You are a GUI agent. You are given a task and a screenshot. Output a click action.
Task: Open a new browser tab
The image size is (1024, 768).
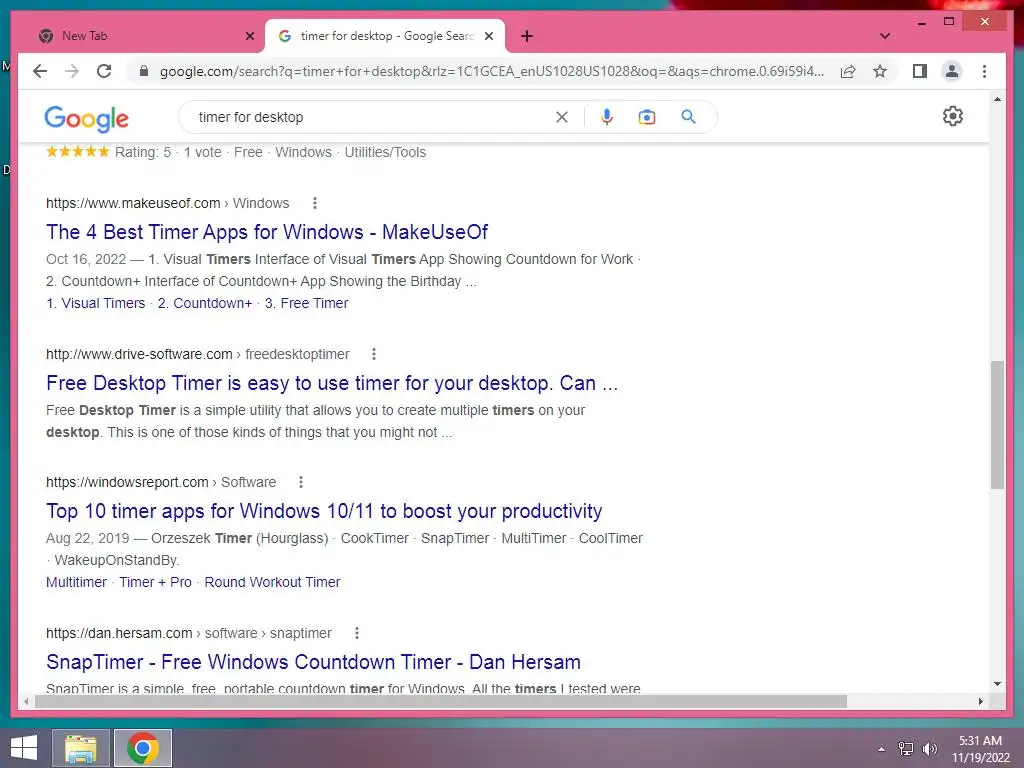(x=527, y=36)
